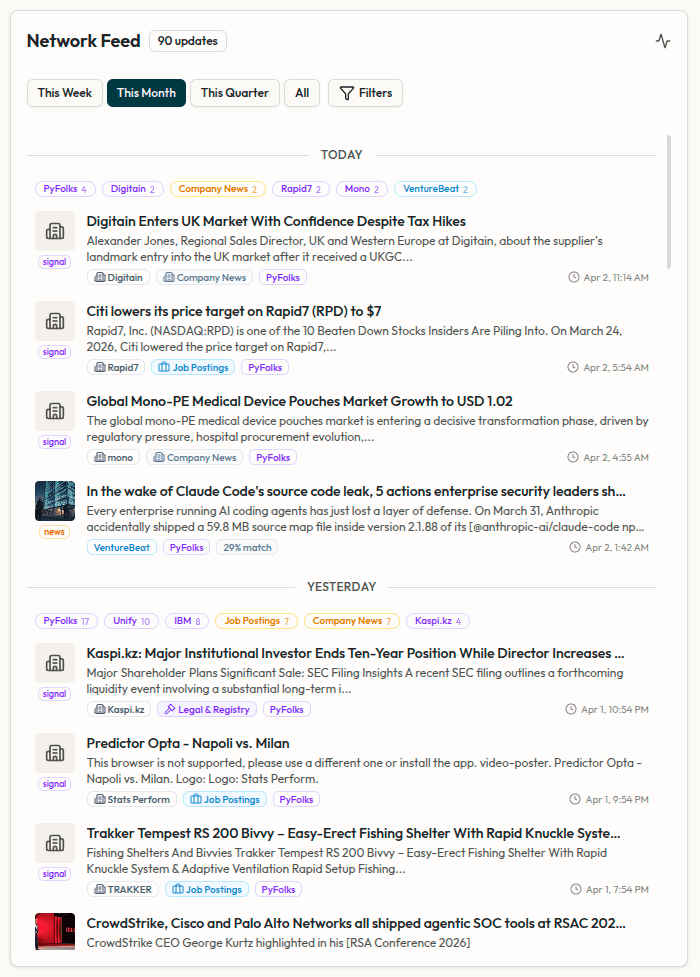Open CrowdStrike article red thumbnail

coord(55,932)
